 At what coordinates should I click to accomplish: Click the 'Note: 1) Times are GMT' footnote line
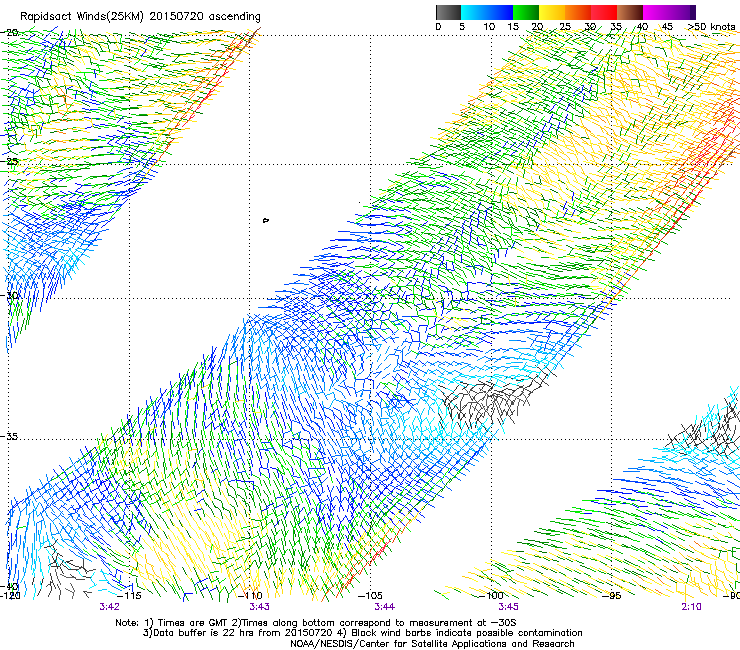315,623
